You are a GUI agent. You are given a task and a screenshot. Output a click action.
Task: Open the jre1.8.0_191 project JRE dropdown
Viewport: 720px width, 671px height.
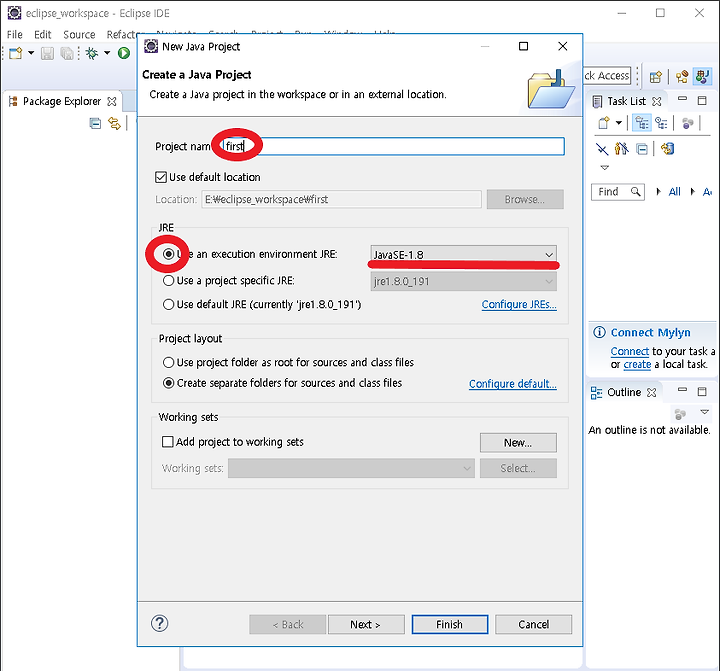coord(464,281)
